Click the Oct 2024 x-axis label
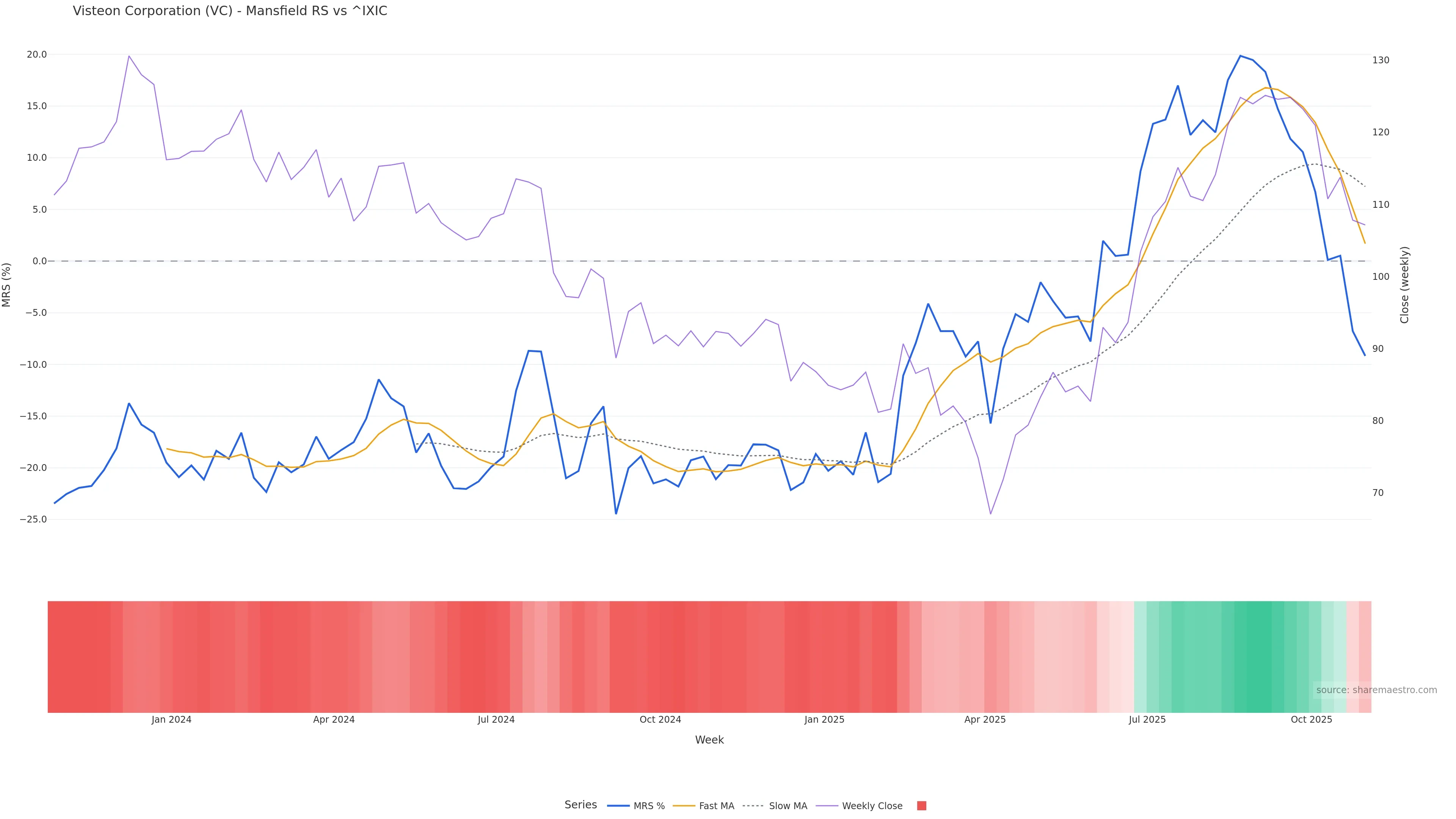 tap(660, 720)
